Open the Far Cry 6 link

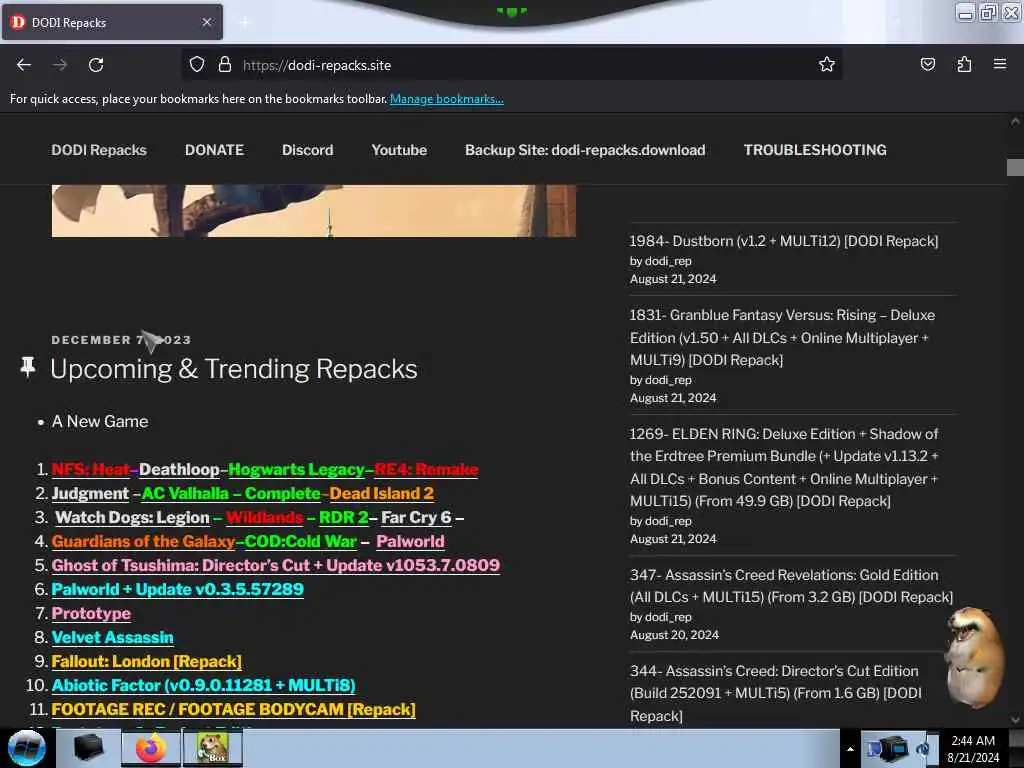pos(416,518)
